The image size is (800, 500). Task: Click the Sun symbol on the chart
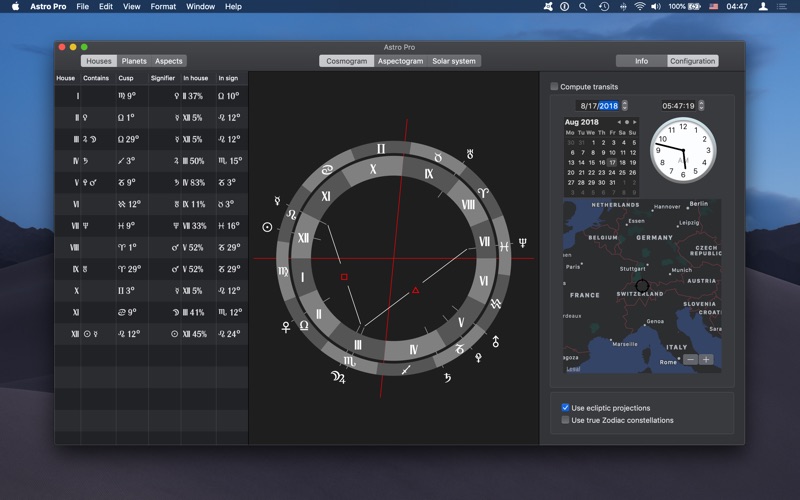[267, 227]
